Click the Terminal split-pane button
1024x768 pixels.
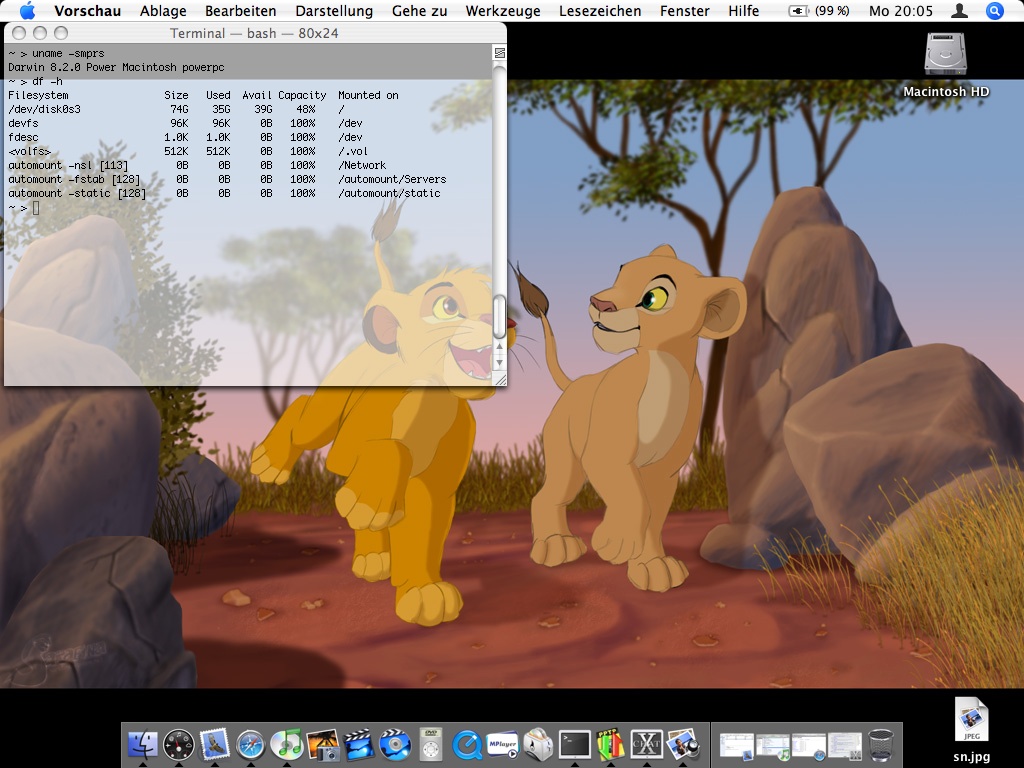click(500, 52)
